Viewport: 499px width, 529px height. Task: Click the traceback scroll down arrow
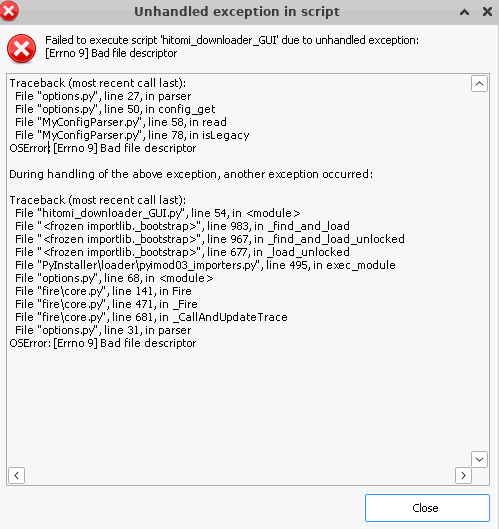tap(479, 459)
